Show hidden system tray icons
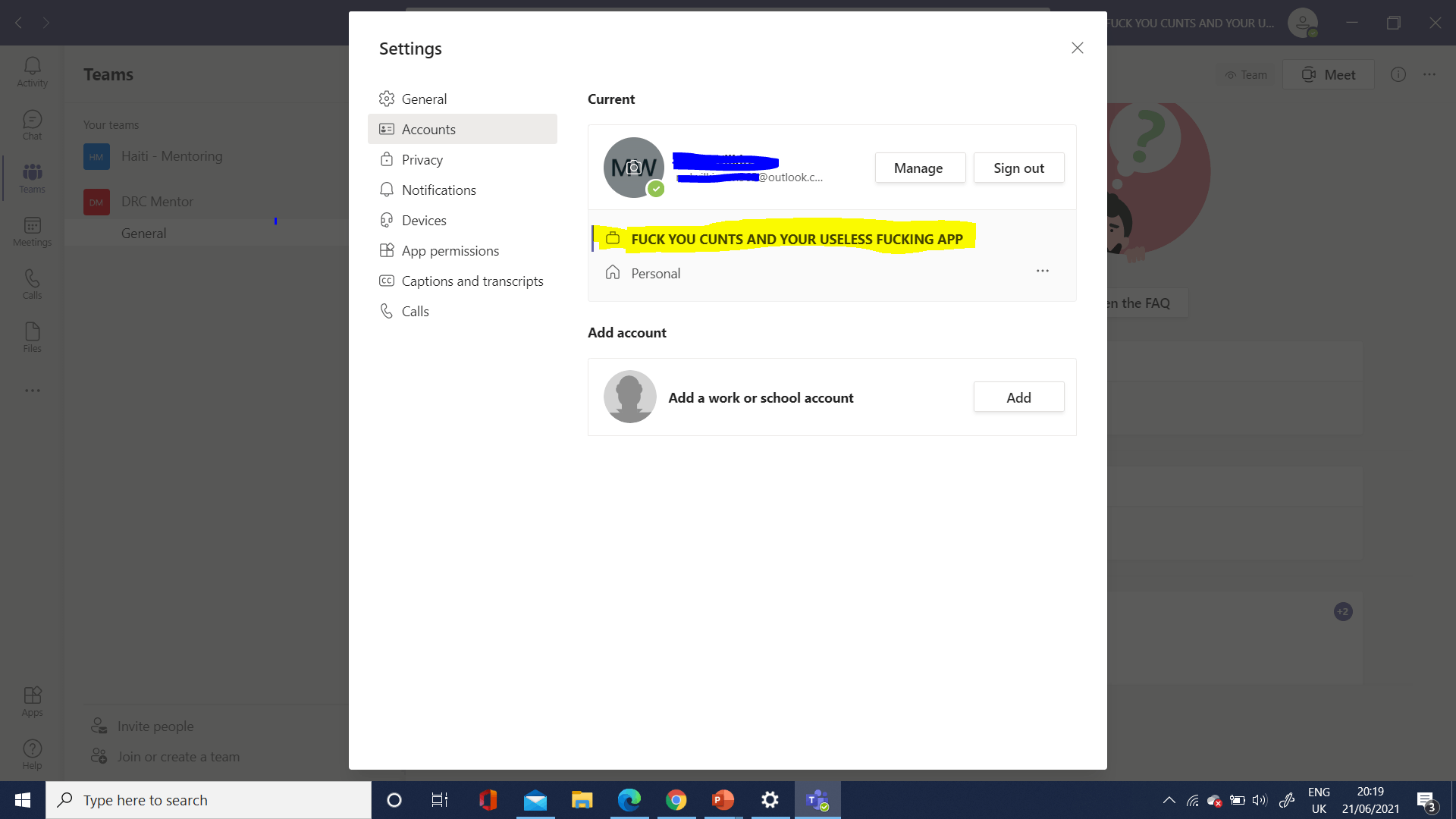1456x819 pixels. click(x=1169, y=800)
